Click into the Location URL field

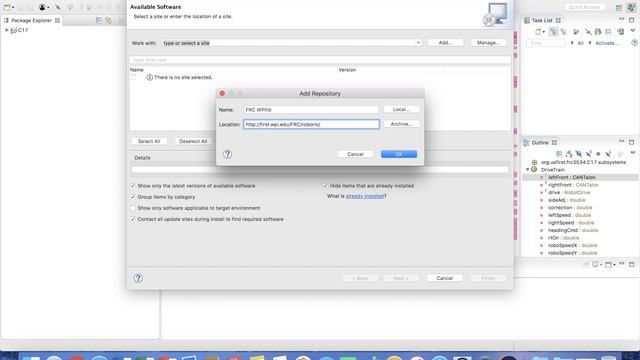coord(311,124)
